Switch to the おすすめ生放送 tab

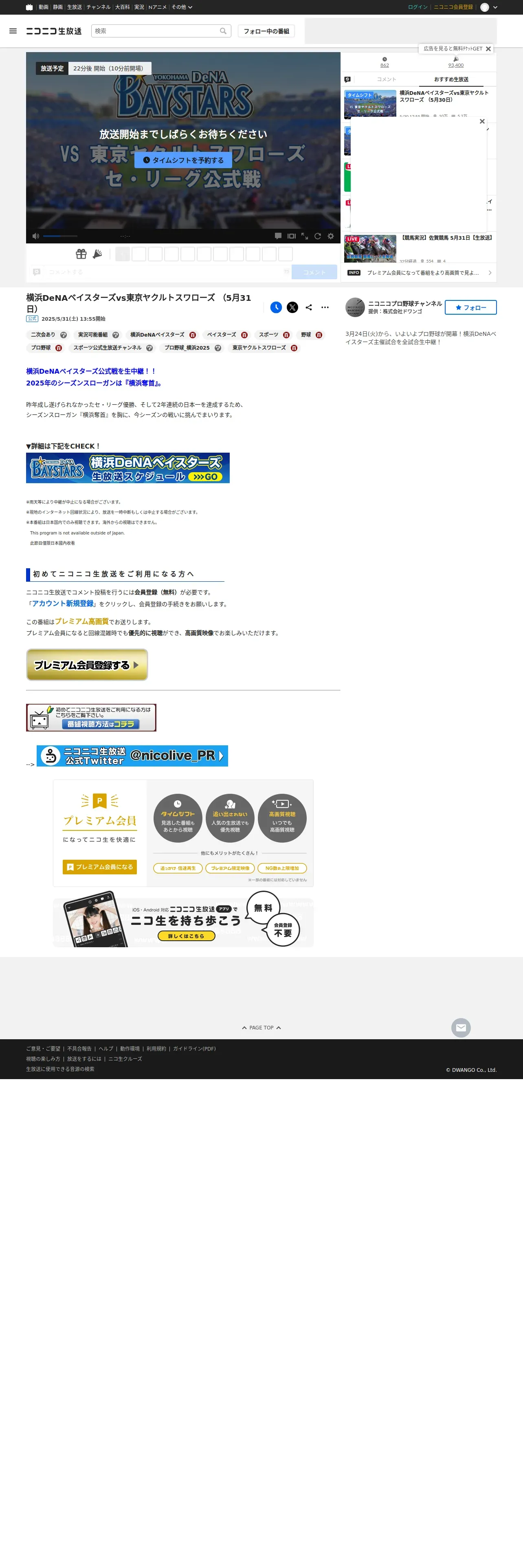tap(451, 80)
